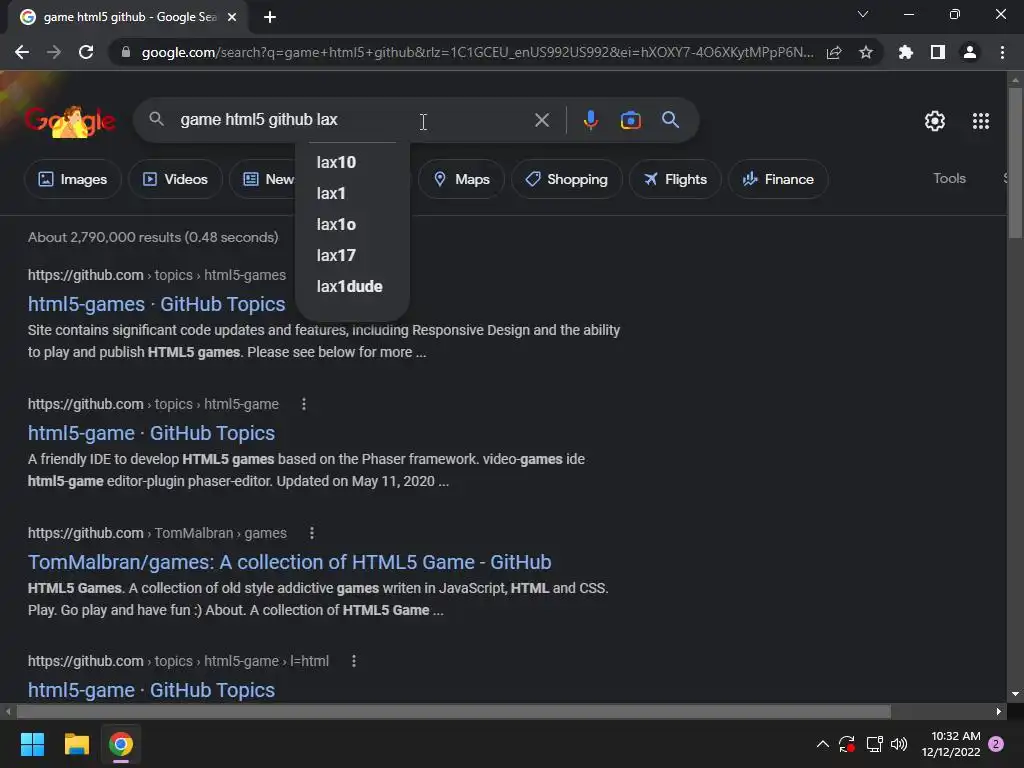
Task: Open a new browser tab
Action: tap(270, 17)
